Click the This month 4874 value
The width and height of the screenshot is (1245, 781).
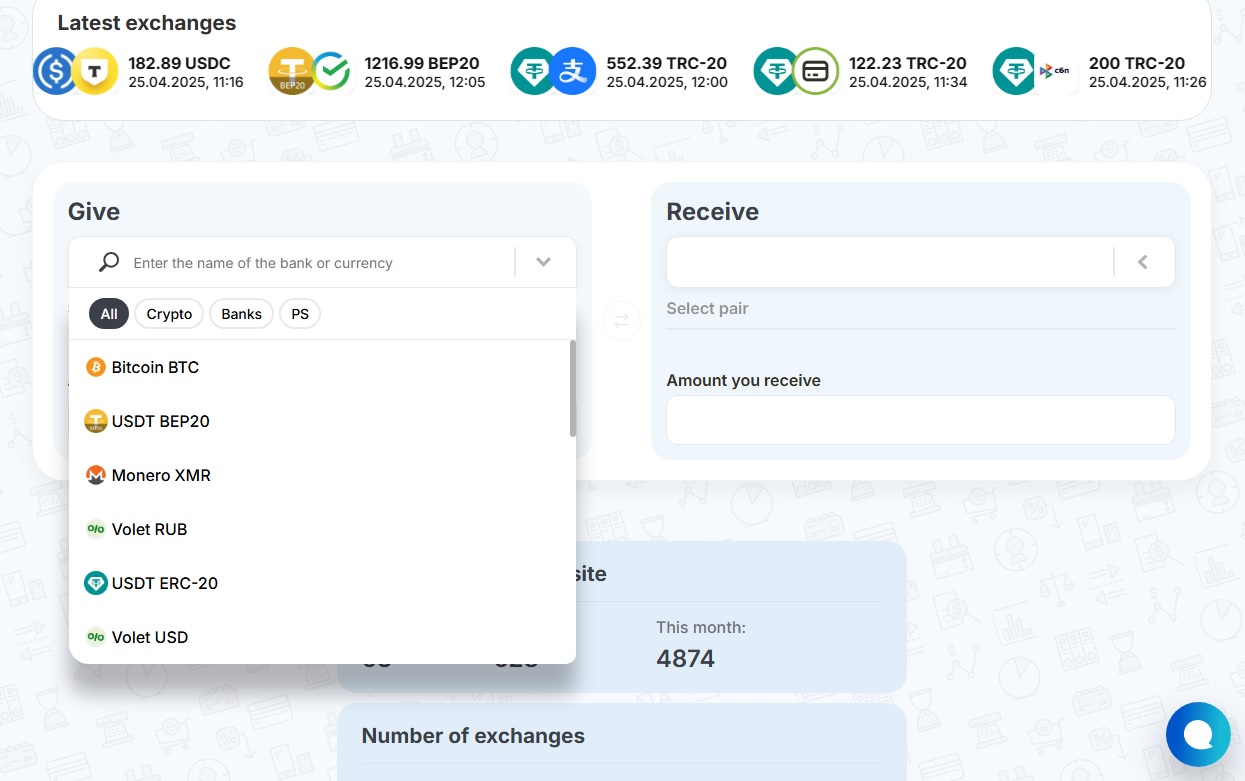[x=685, y=658]
